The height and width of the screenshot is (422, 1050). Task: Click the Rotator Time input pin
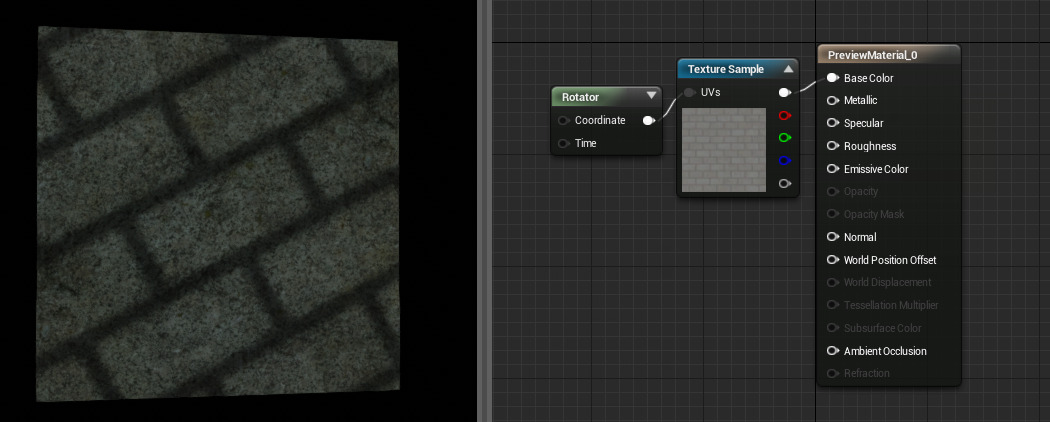[564, 144]
